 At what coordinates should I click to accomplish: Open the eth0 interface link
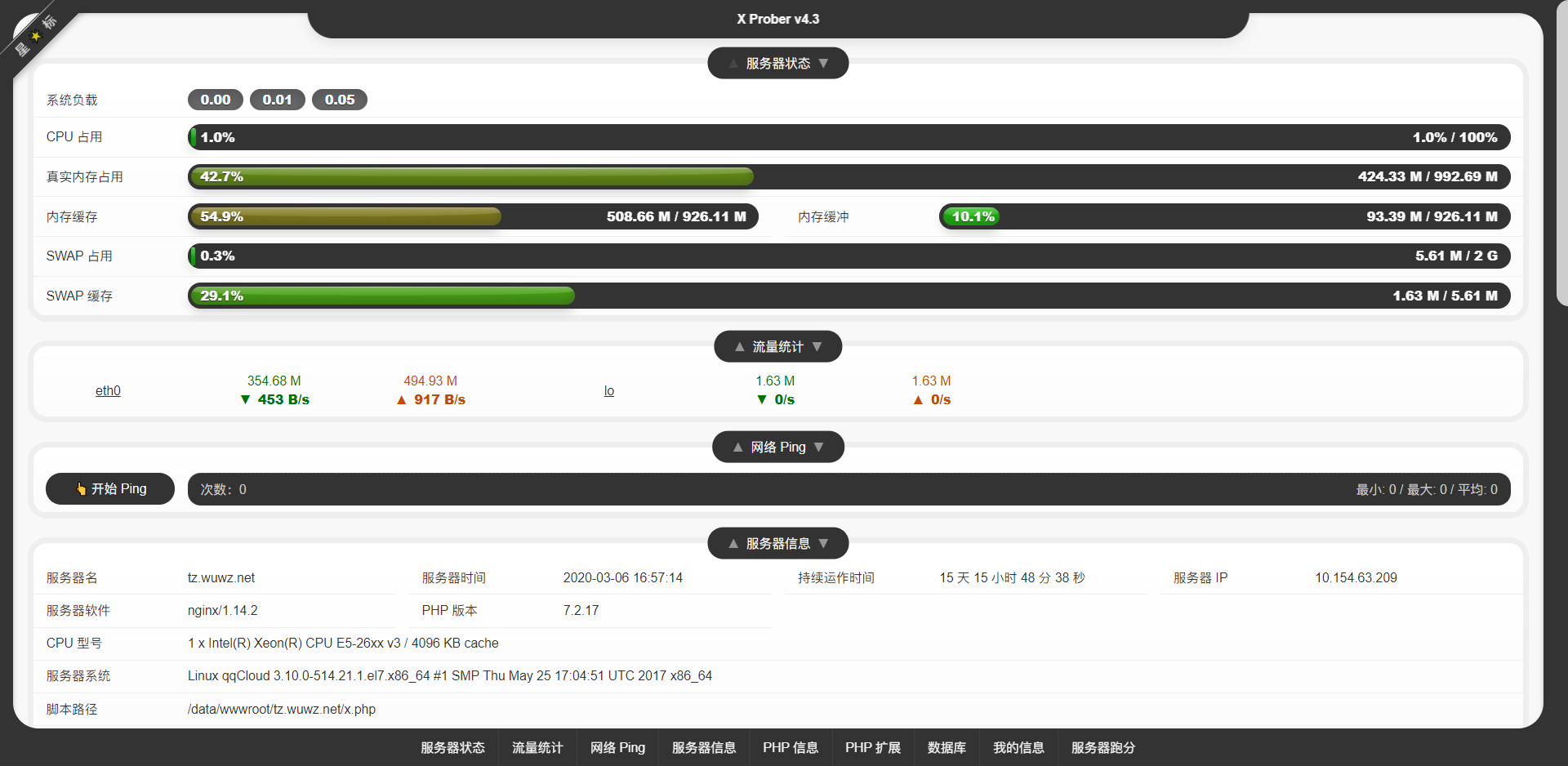tap(108, 390)
